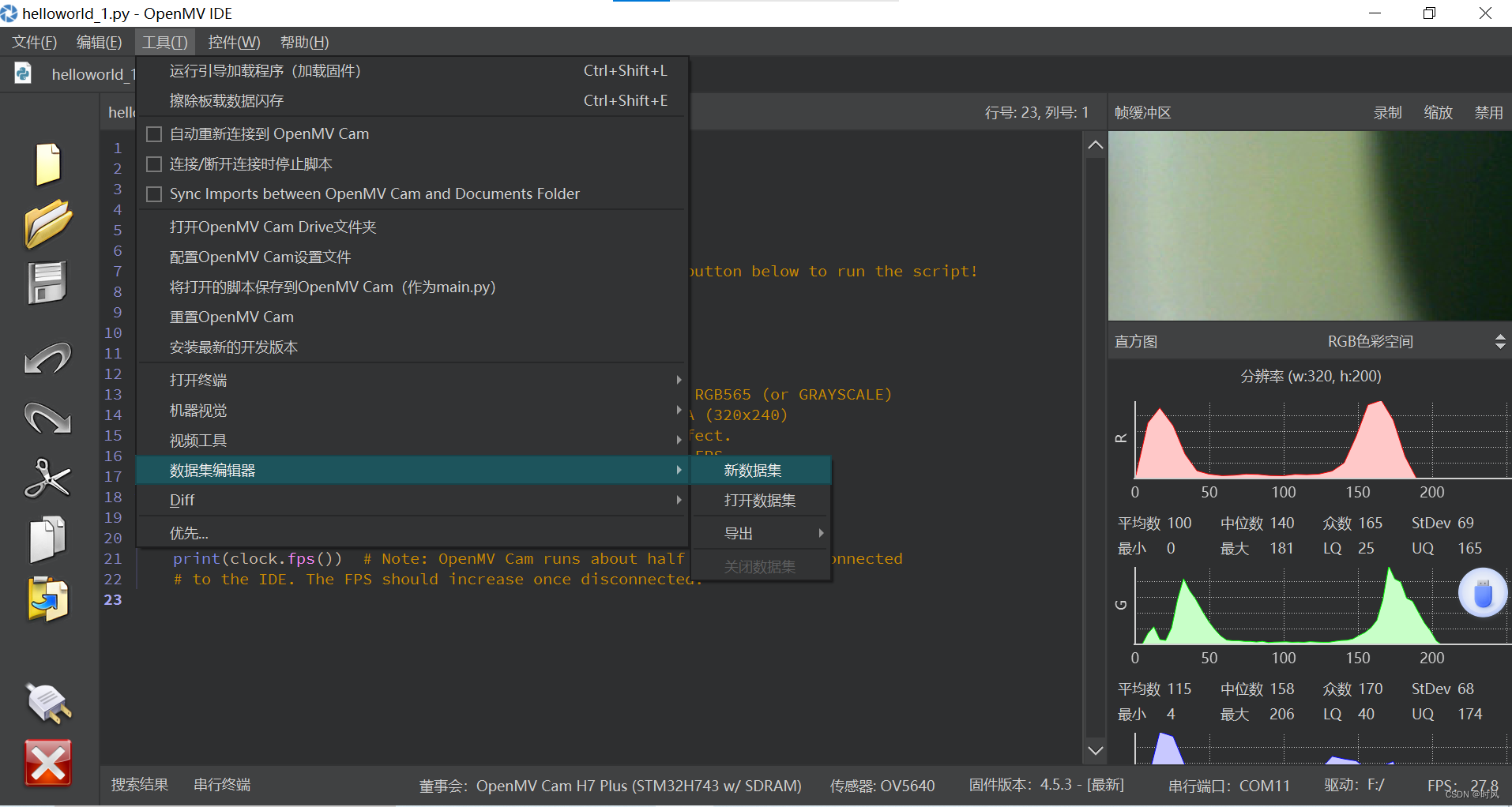This screenshot has height=807, width=1512.
Task: Open the OpenMV Cam Drive folder entry
Action: (412, 227)
